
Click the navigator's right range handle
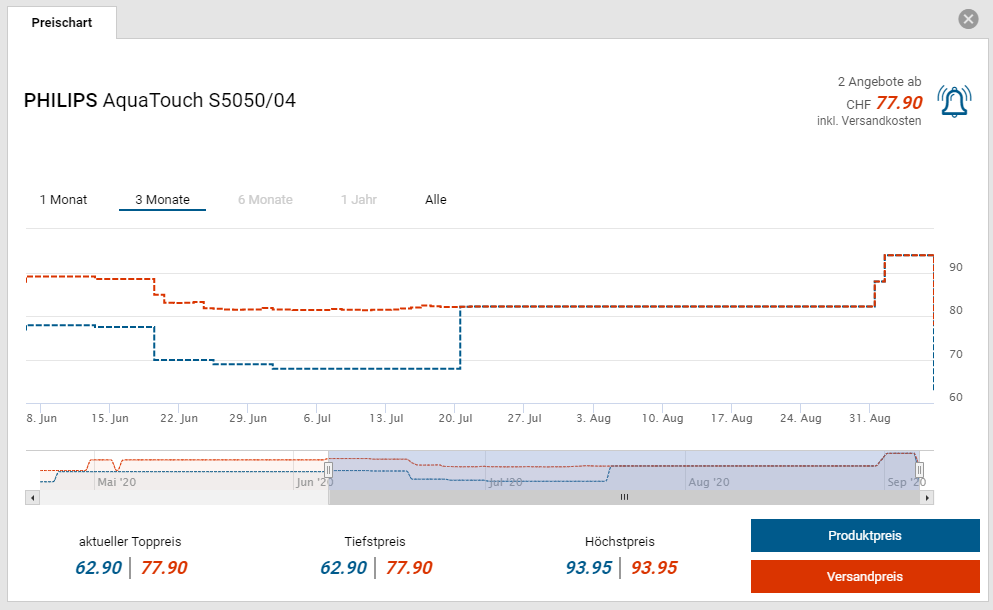920,469
